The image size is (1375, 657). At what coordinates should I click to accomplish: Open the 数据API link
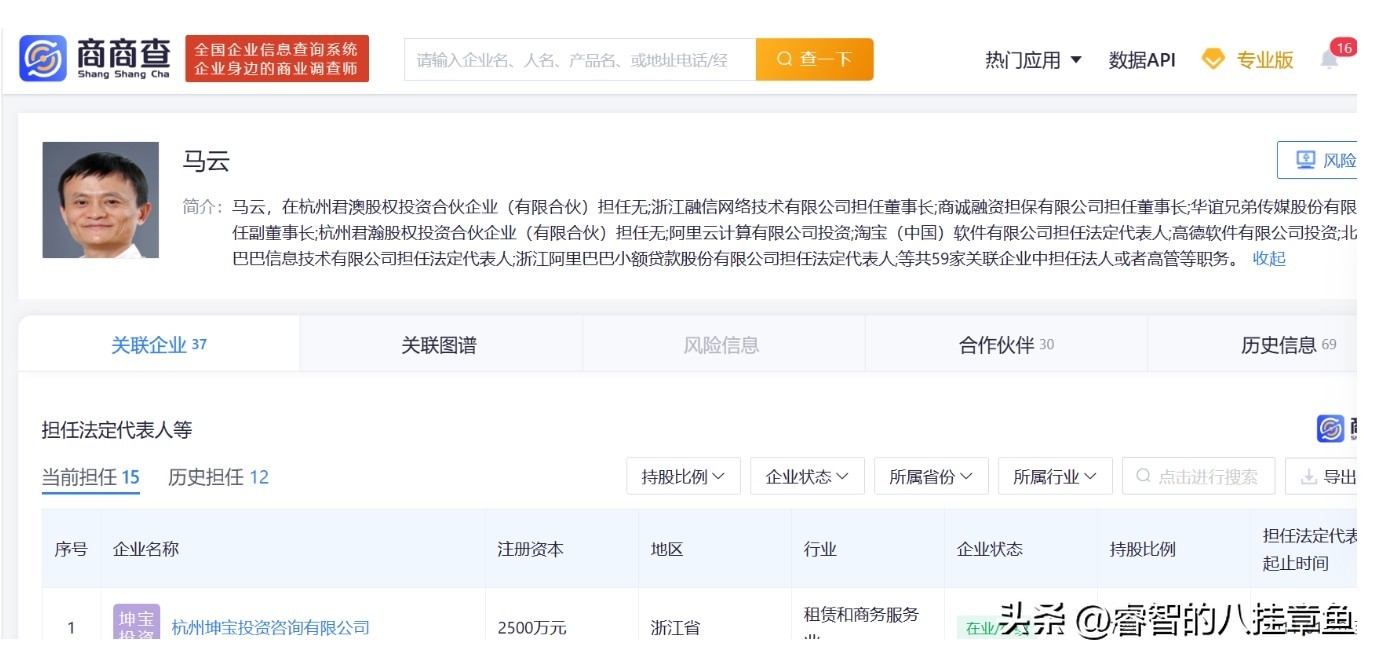(x=1142, y=60)
